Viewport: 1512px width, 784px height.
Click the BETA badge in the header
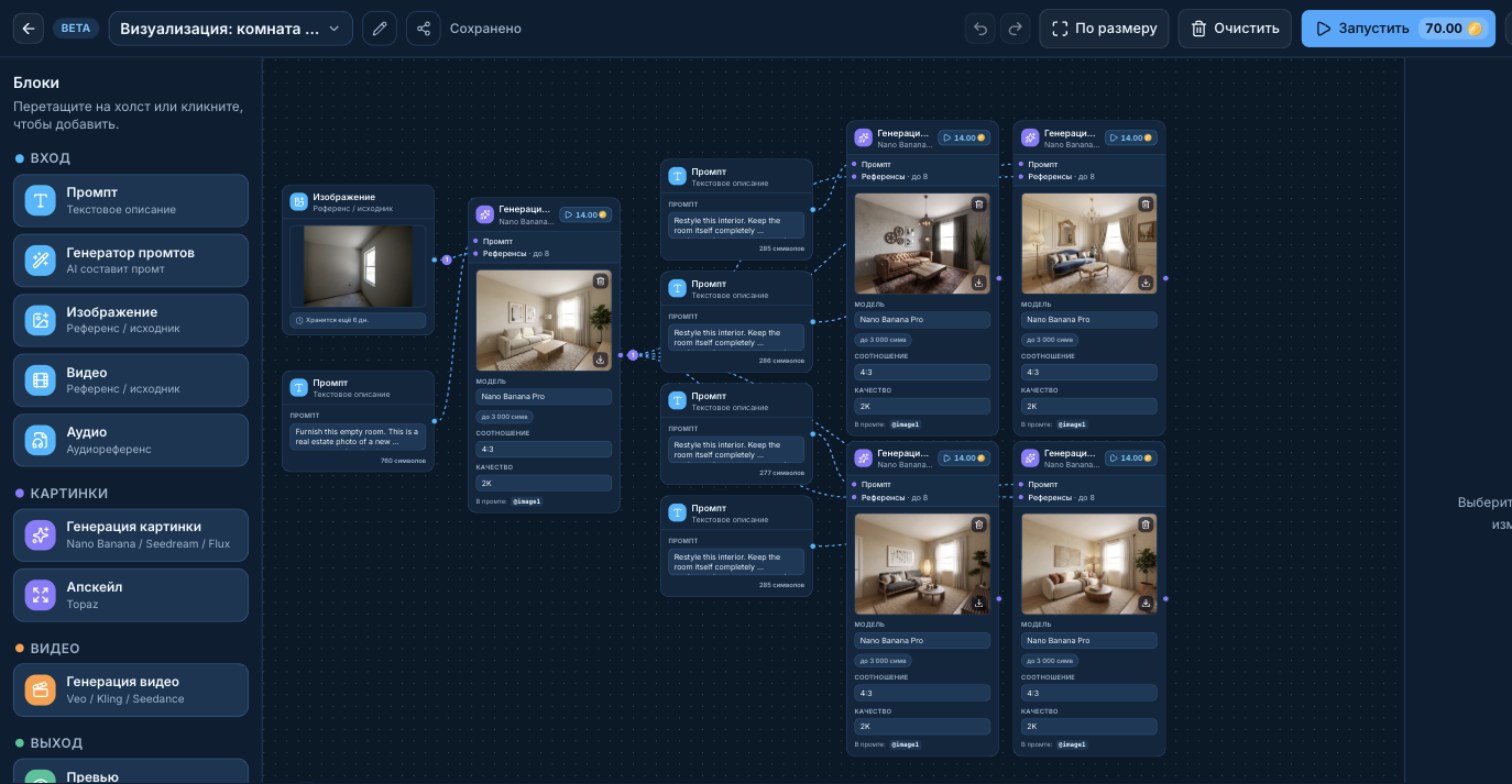click(x=76, y=28)
